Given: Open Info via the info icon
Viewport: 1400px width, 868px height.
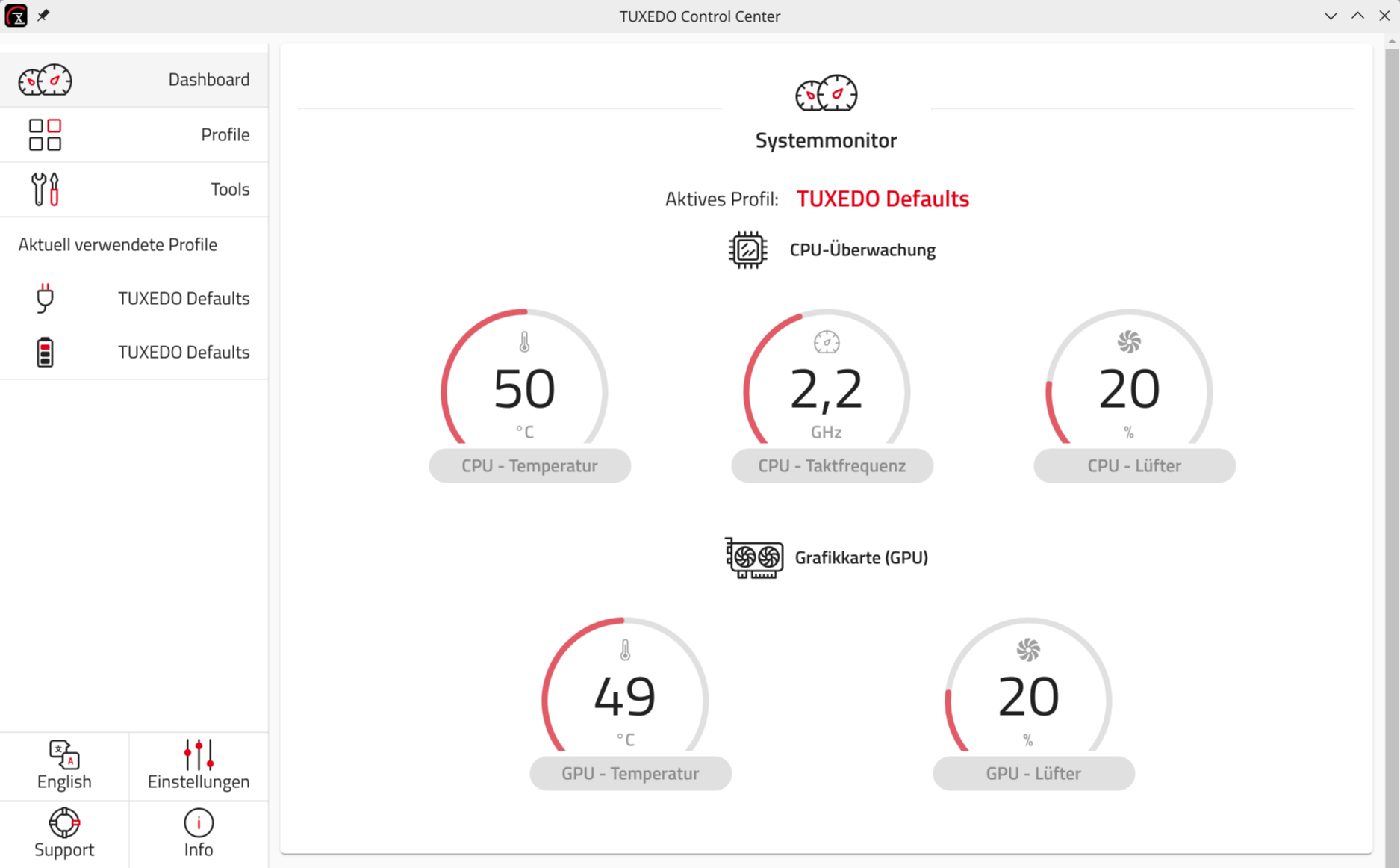Looking at the screenshot, I should click(x=198, y=823).
